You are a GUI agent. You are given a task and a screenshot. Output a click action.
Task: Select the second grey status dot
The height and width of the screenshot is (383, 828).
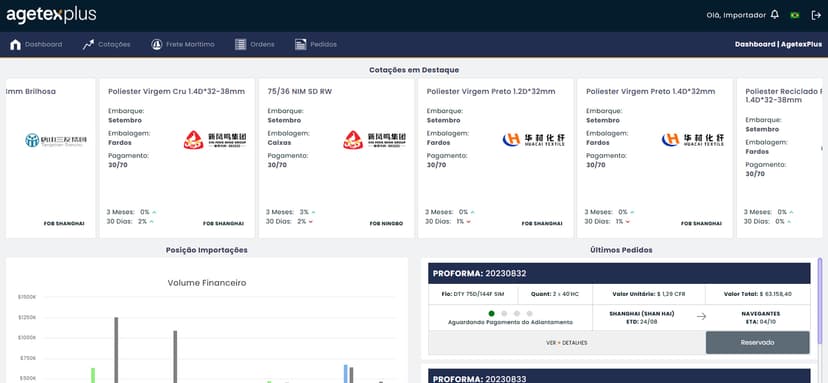tap(504, 313)
